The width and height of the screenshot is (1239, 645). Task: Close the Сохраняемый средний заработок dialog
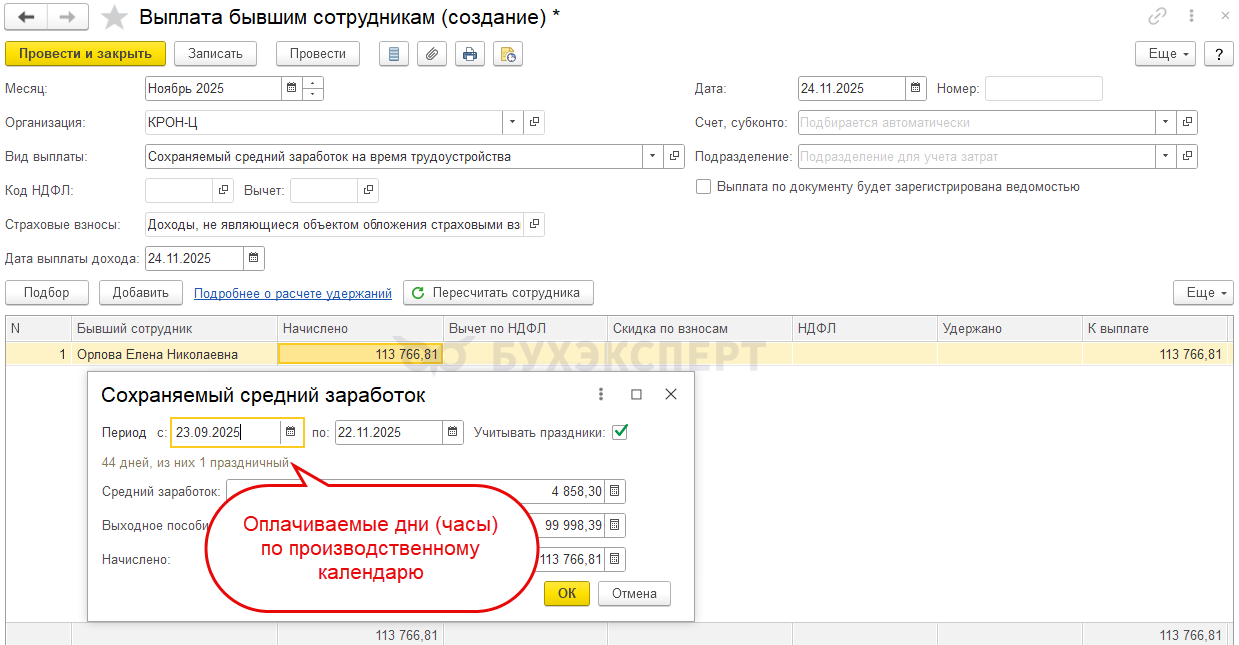pyautogui.click(x=671, y=394)
